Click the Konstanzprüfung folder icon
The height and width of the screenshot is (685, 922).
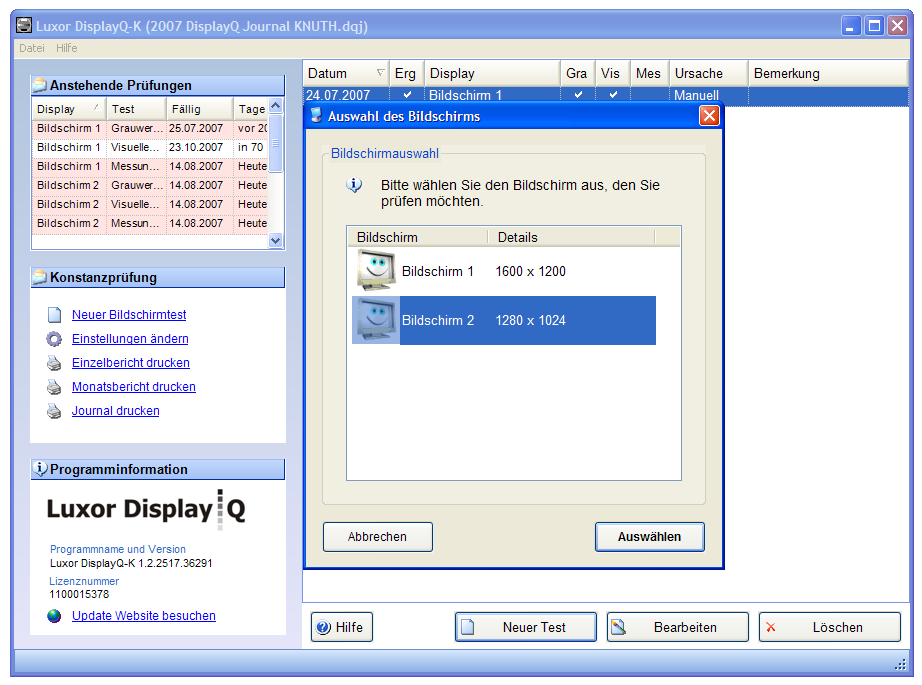[x=40, y=277]
